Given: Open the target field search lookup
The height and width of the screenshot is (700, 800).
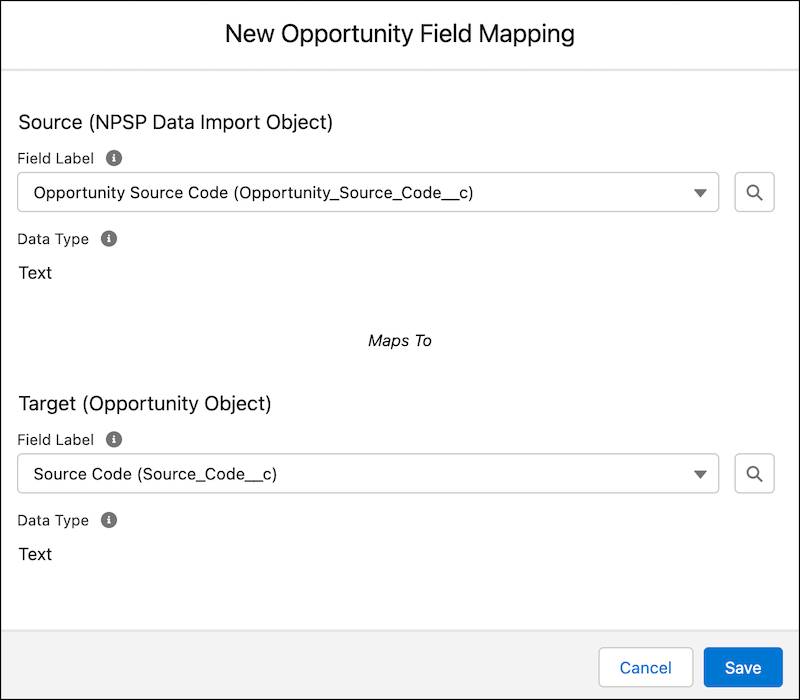Looking at the screenshot, I should click(x=754, y=473).
